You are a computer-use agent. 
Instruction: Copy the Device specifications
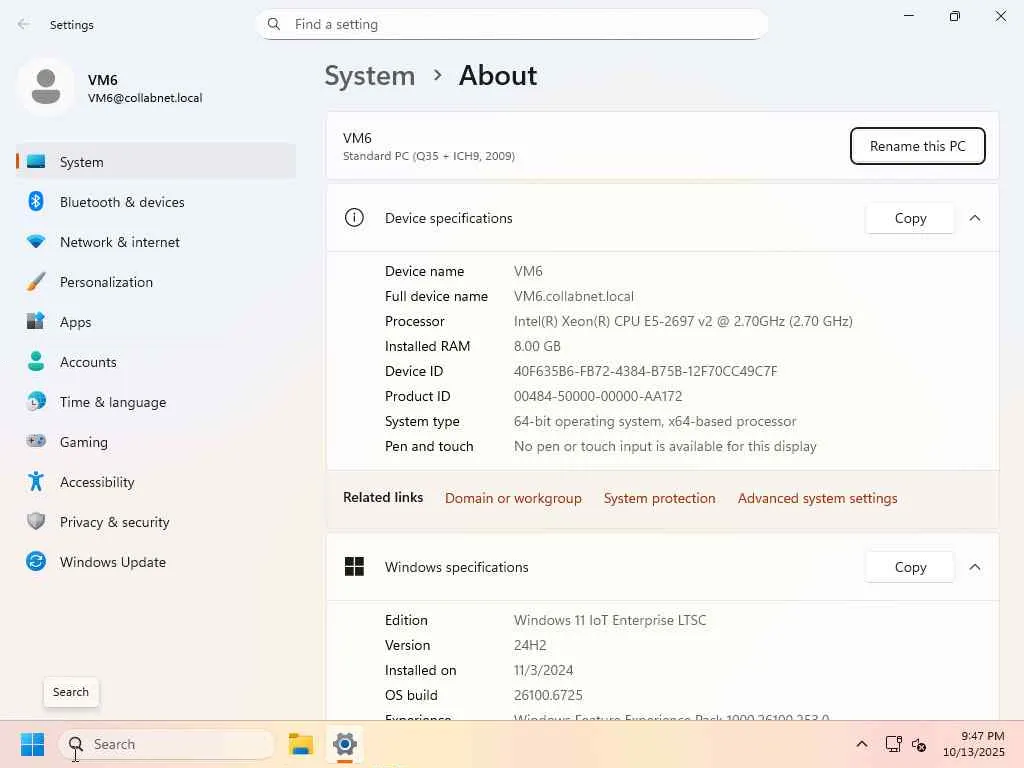coord(910,218)
